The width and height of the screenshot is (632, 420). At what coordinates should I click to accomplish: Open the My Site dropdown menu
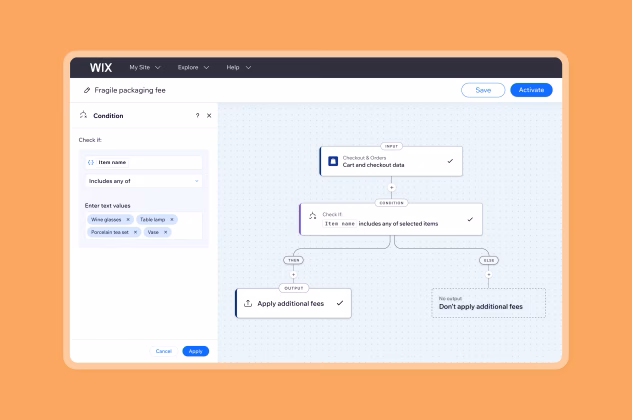click(146, 68)
